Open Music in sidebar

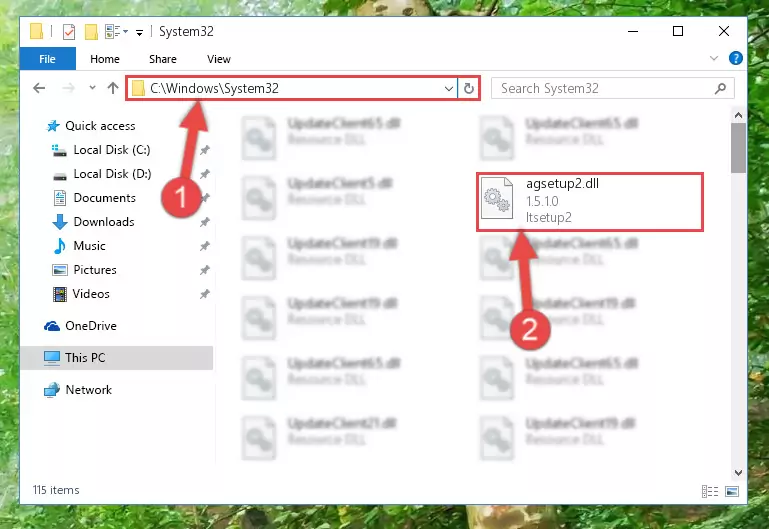[89, 246]
